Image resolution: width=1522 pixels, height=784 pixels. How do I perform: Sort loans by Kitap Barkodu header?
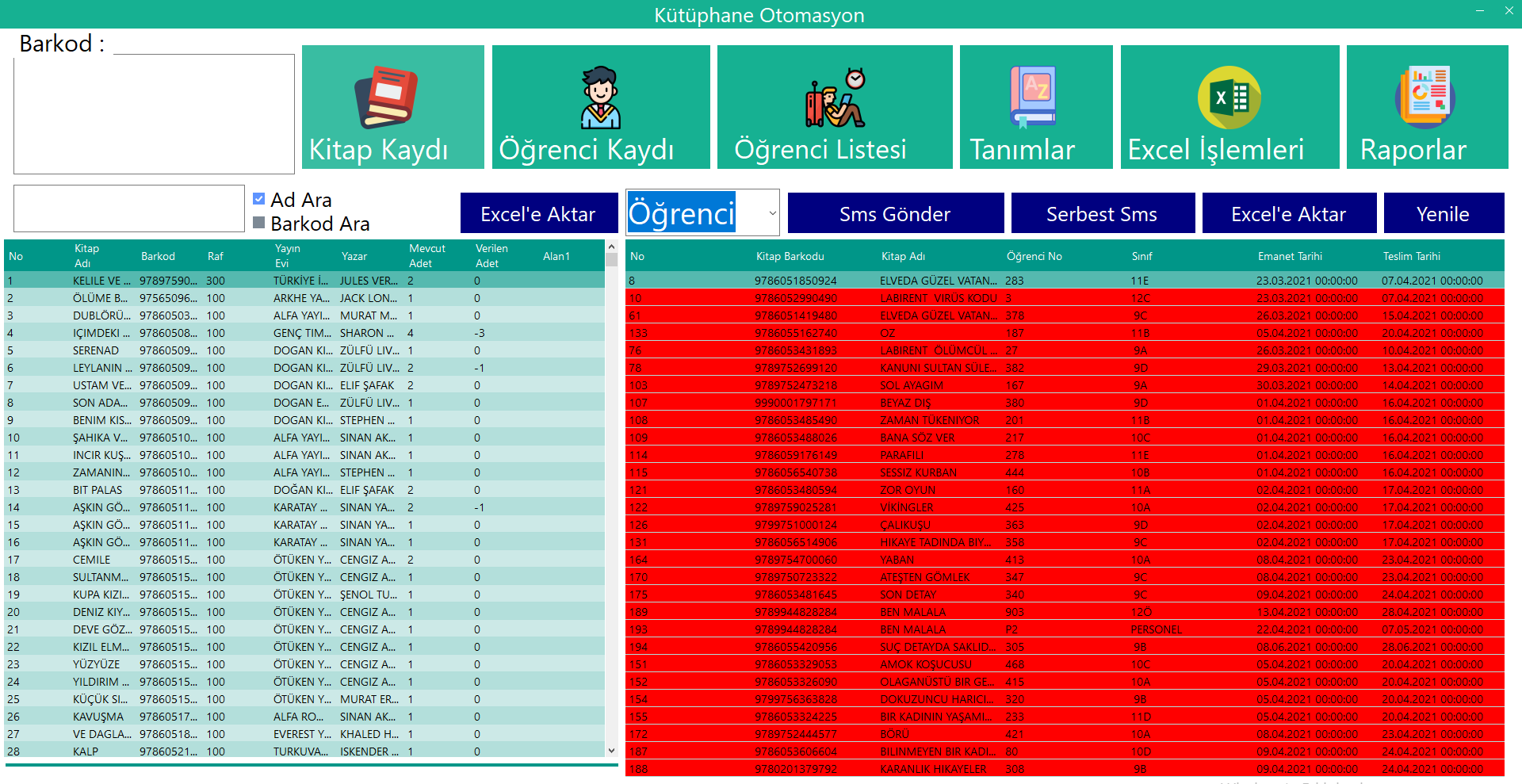(x=790, y=256)
